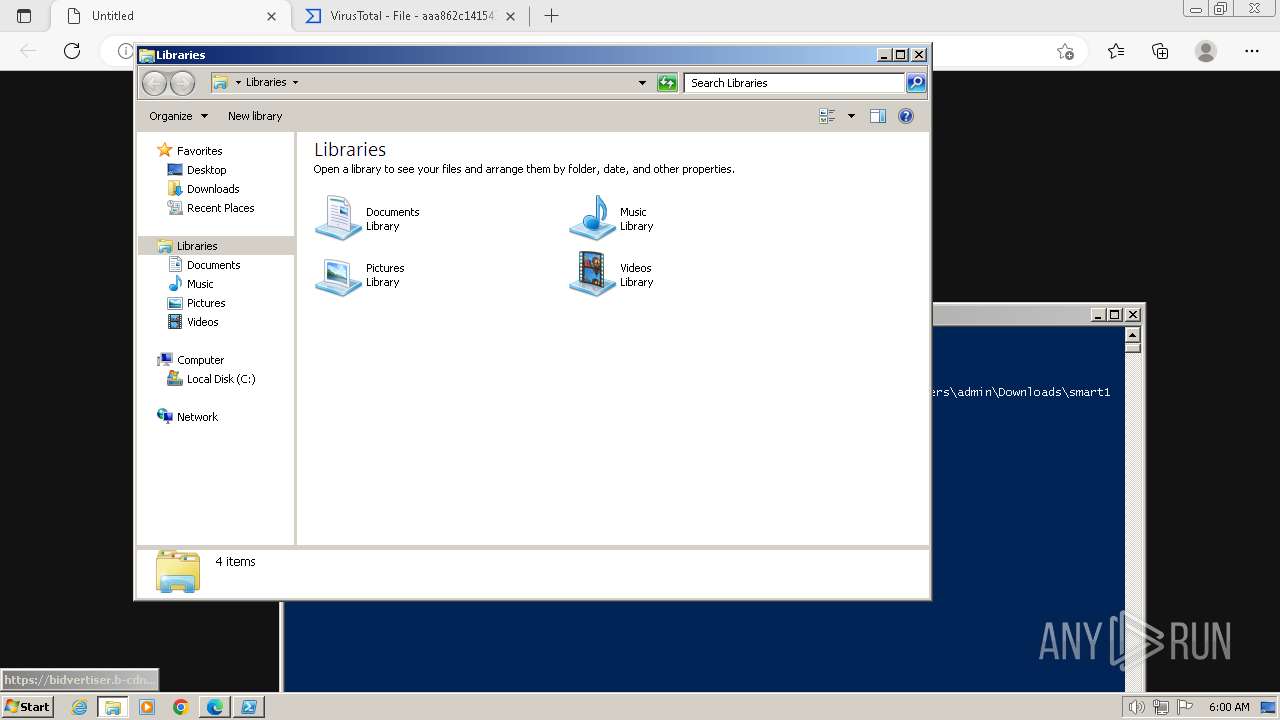Click Microsoft Edge taskbar icon
The width and height of the screenshot is (1280, 720).
(x=215, y=707)
